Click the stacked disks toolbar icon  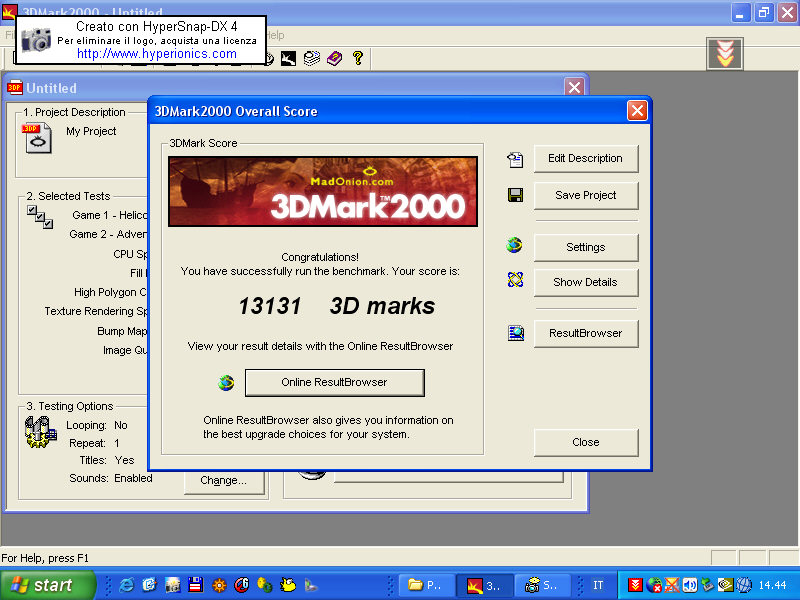312,59
